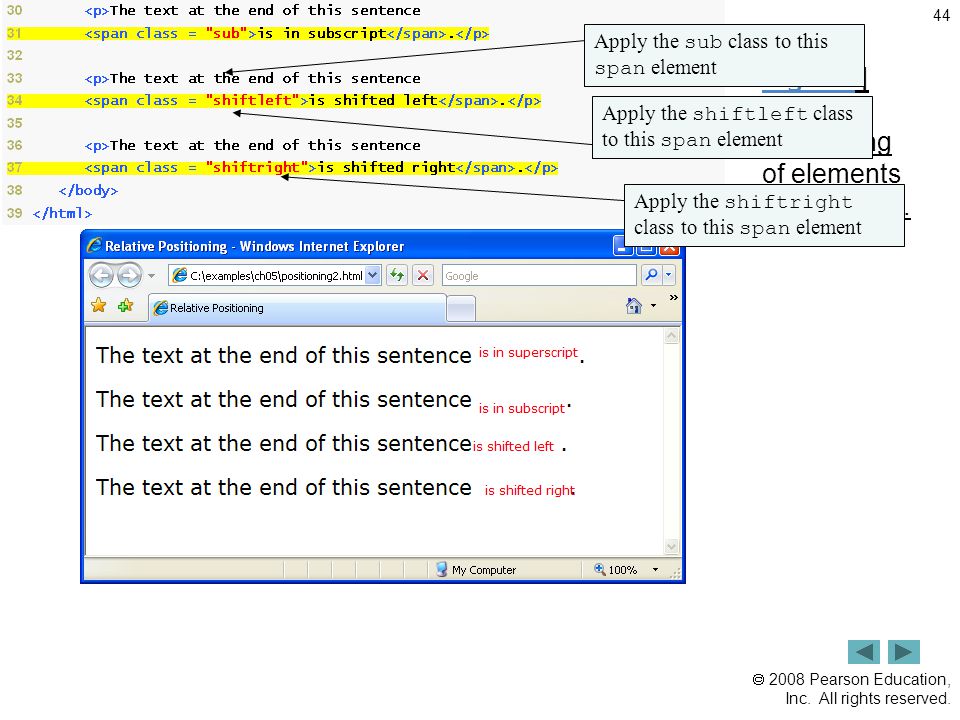This screenshot has width=960, height=720.
Task: Click the Pearson Education copyright text
Action: point(851,689)
